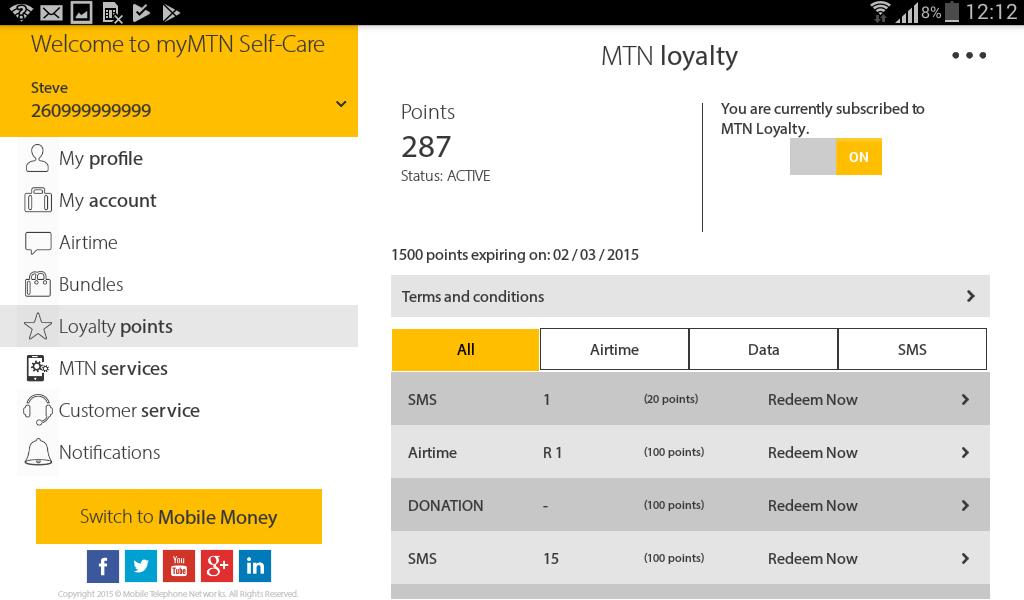Image resolution: width=1024 pixels, height=600 pixels.
Task: Select the Loyalty points star icon
Action: (x=38, y=326)
